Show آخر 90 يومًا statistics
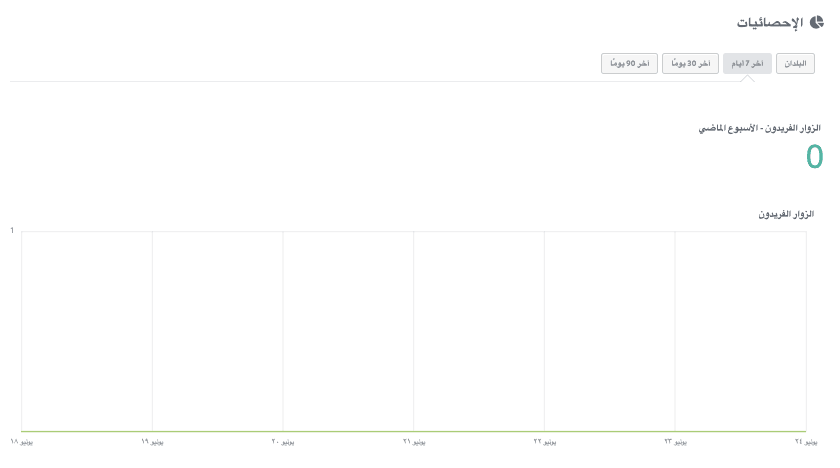This screenshot has width=840, height=468. tap(629, 64)
